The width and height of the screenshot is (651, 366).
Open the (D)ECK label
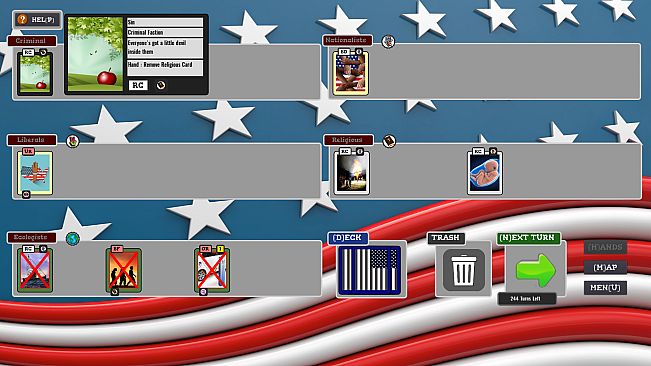point(348,238)
